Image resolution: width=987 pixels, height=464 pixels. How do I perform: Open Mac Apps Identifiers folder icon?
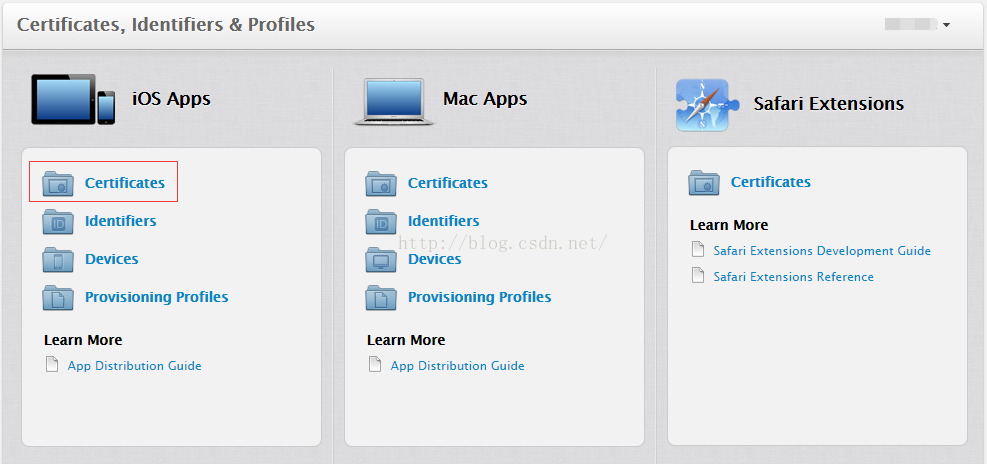click(x=381, y=222)
